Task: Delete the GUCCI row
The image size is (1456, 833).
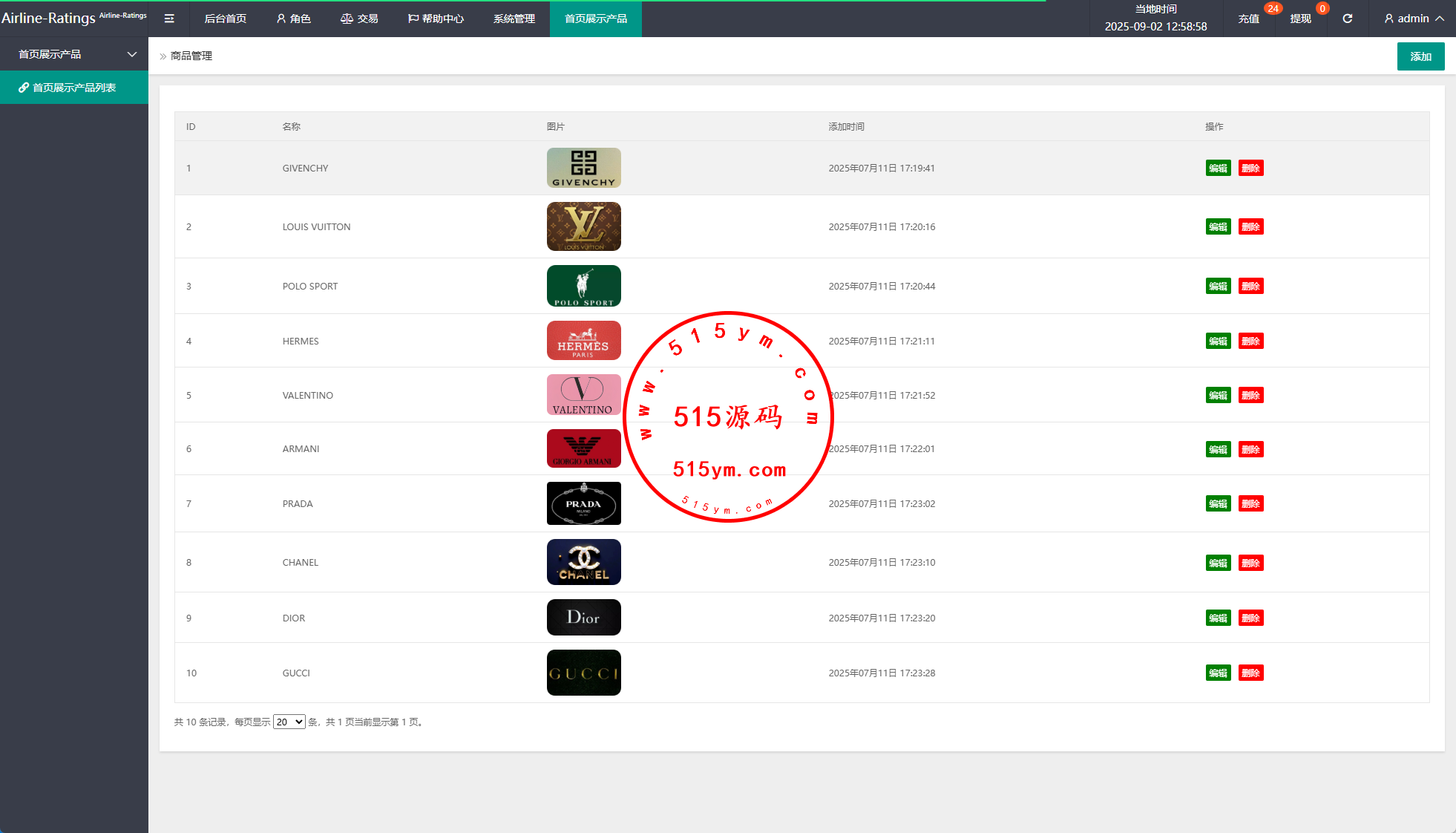Action: click(1250, 673)
